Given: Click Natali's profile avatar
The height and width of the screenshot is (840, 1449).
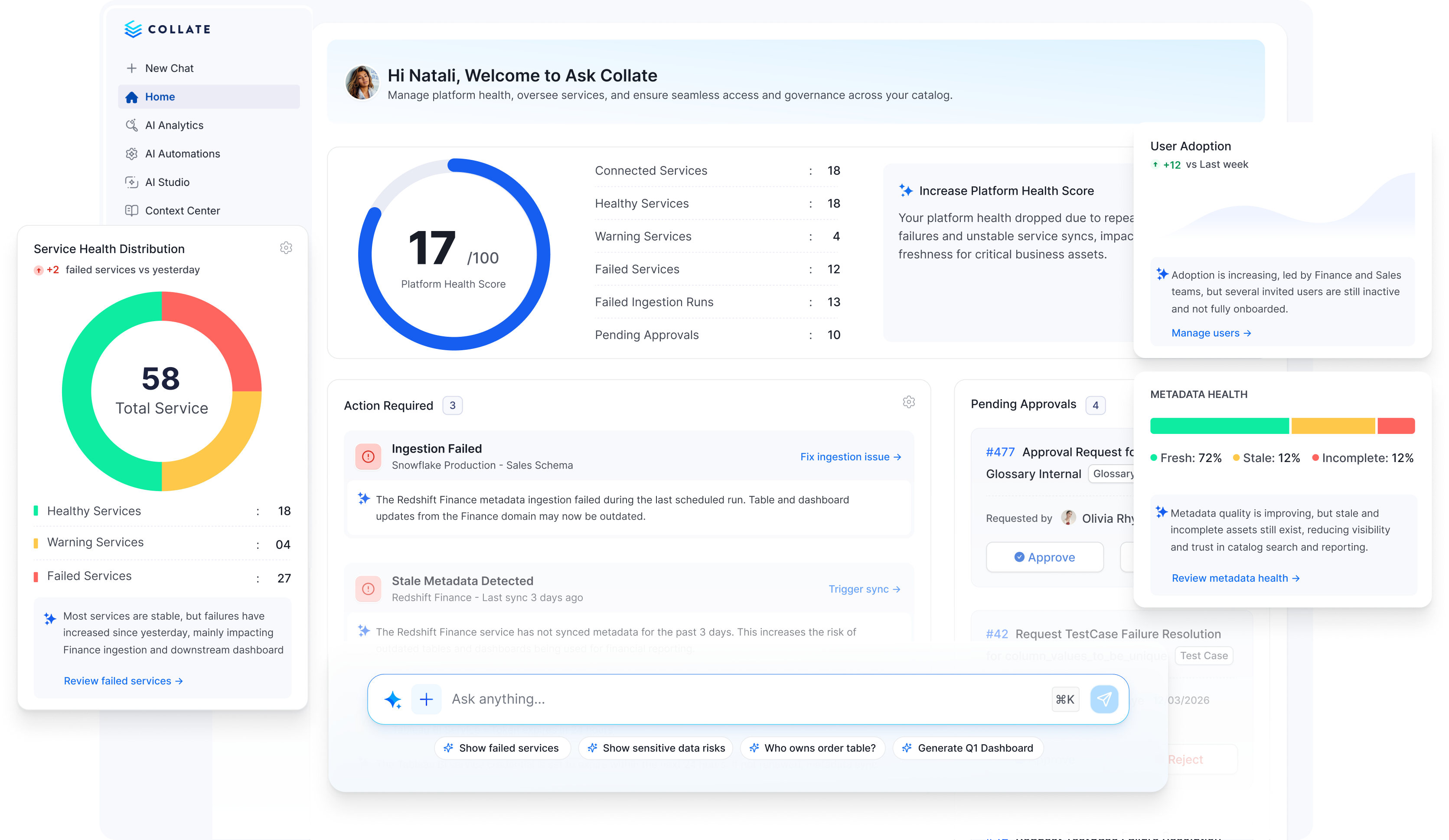Looking at the screenshot, I should pos(362,82).
